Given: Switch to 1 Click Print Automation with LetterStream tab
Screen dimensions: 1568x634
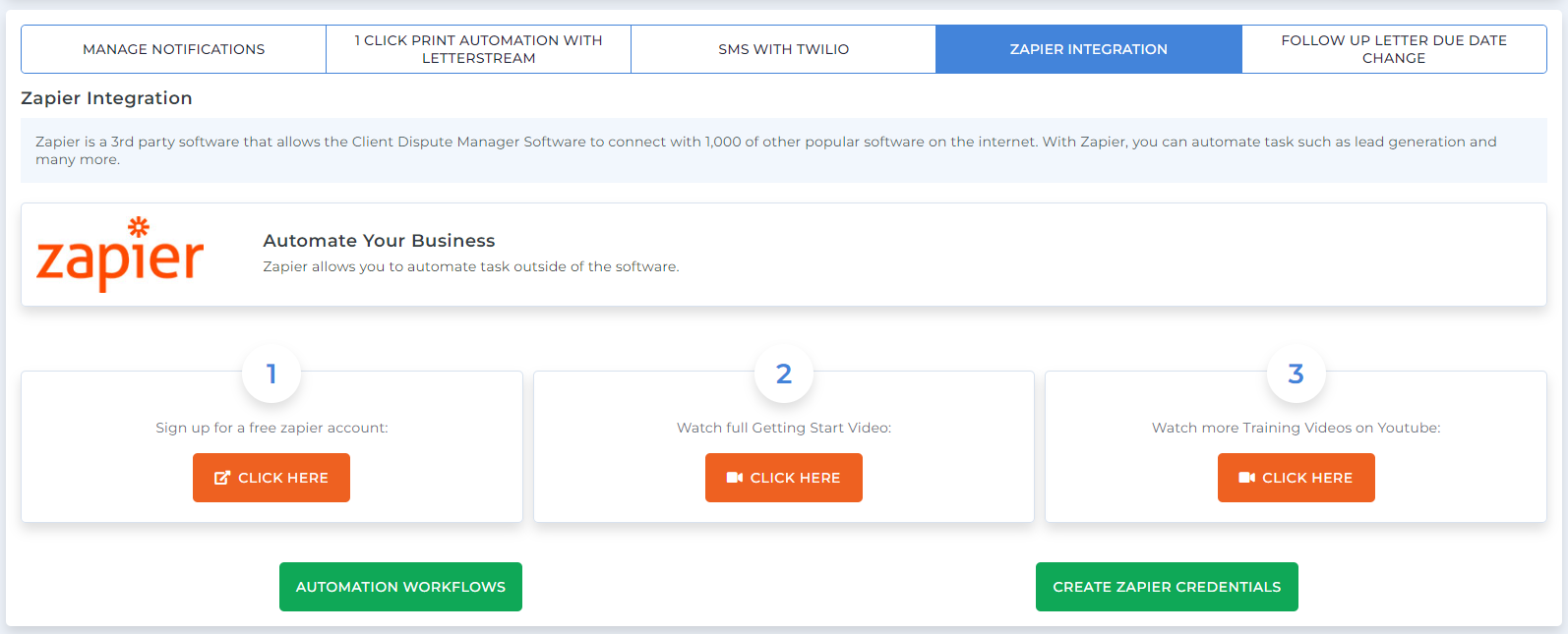Looking at the screenshot, I should [478, 49].
